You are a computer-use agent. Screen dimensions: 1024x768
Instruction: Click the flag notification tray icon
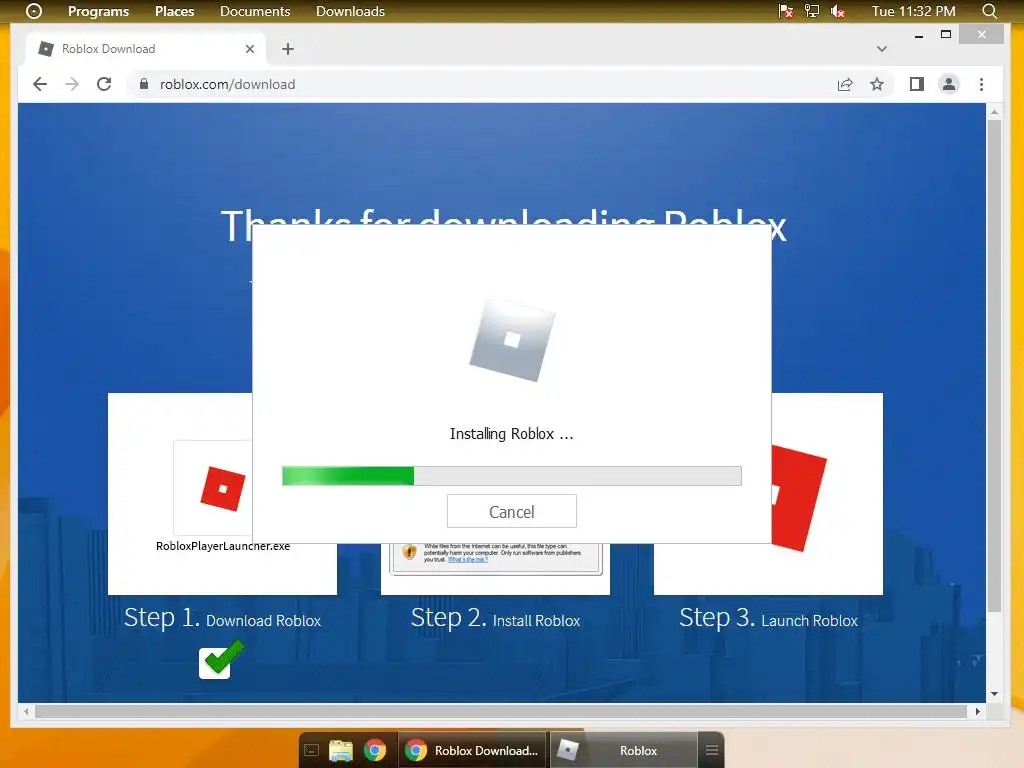[786, 11]
